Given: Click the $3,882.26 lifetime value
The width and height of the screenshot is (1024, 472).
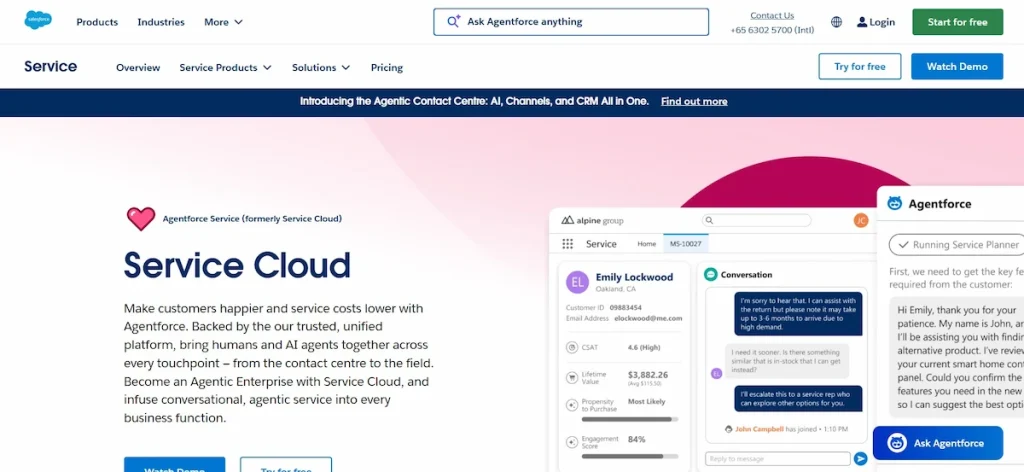Looking at the screenshot, I should (x=648, y=375).
